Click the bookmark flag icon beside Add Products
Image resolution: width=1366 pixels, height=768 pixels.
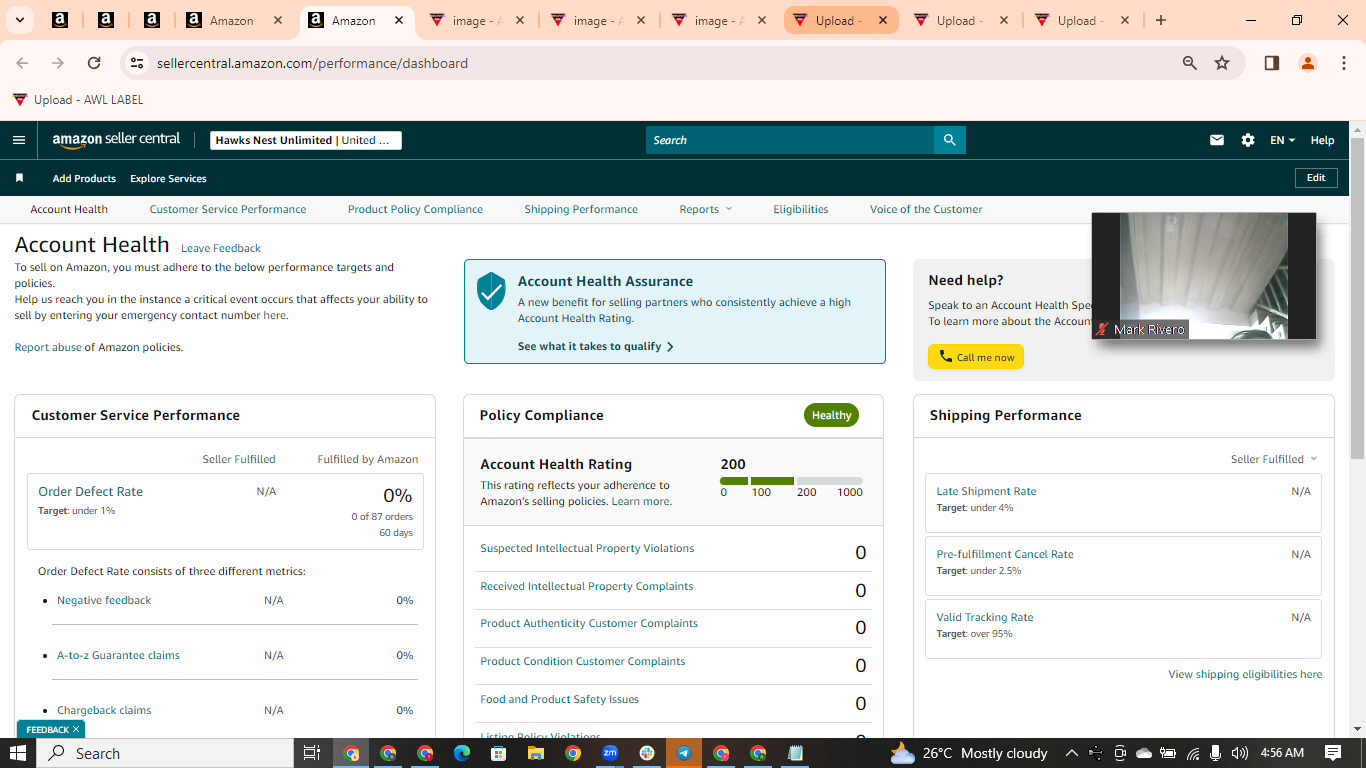(19, 178)
